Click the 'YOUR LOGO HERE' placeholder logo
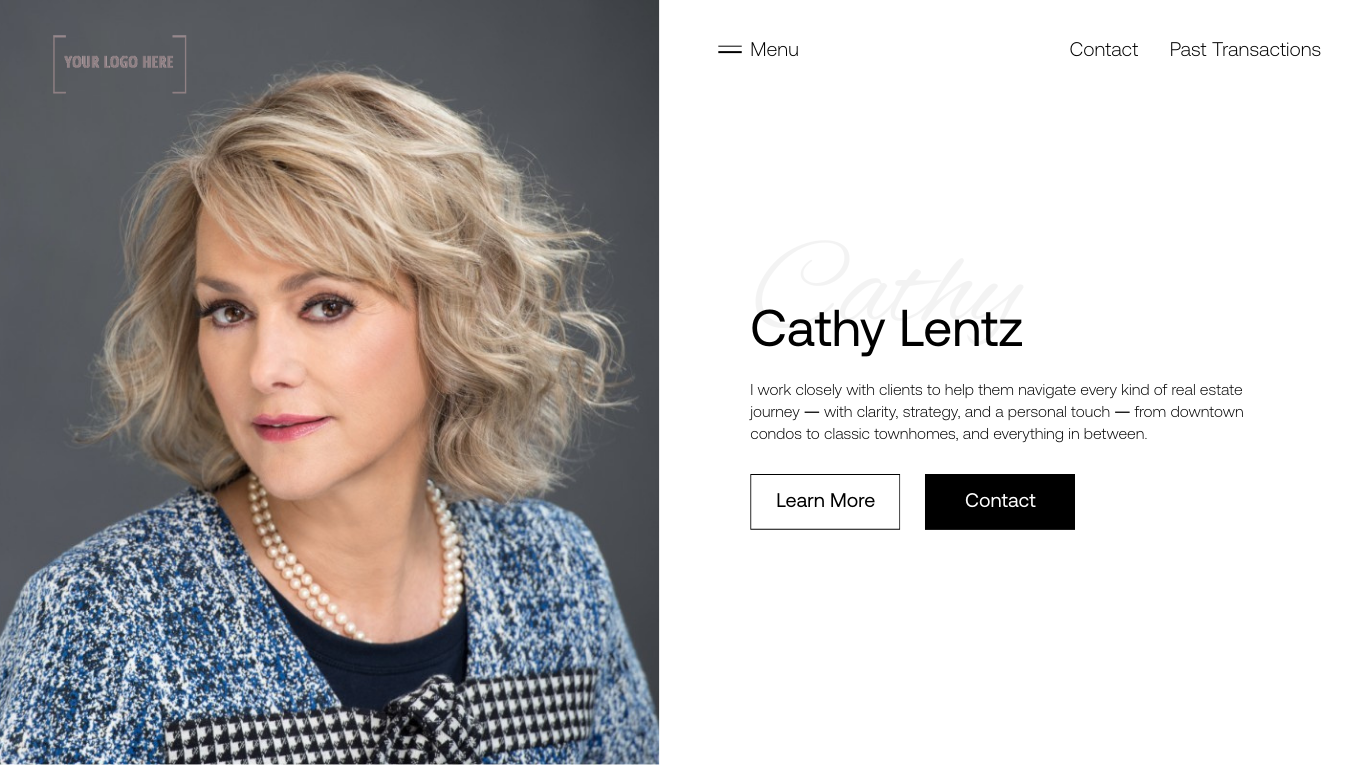Viewport: 1366px width, 768px height. pyautogui.click(x=120, y=64)
